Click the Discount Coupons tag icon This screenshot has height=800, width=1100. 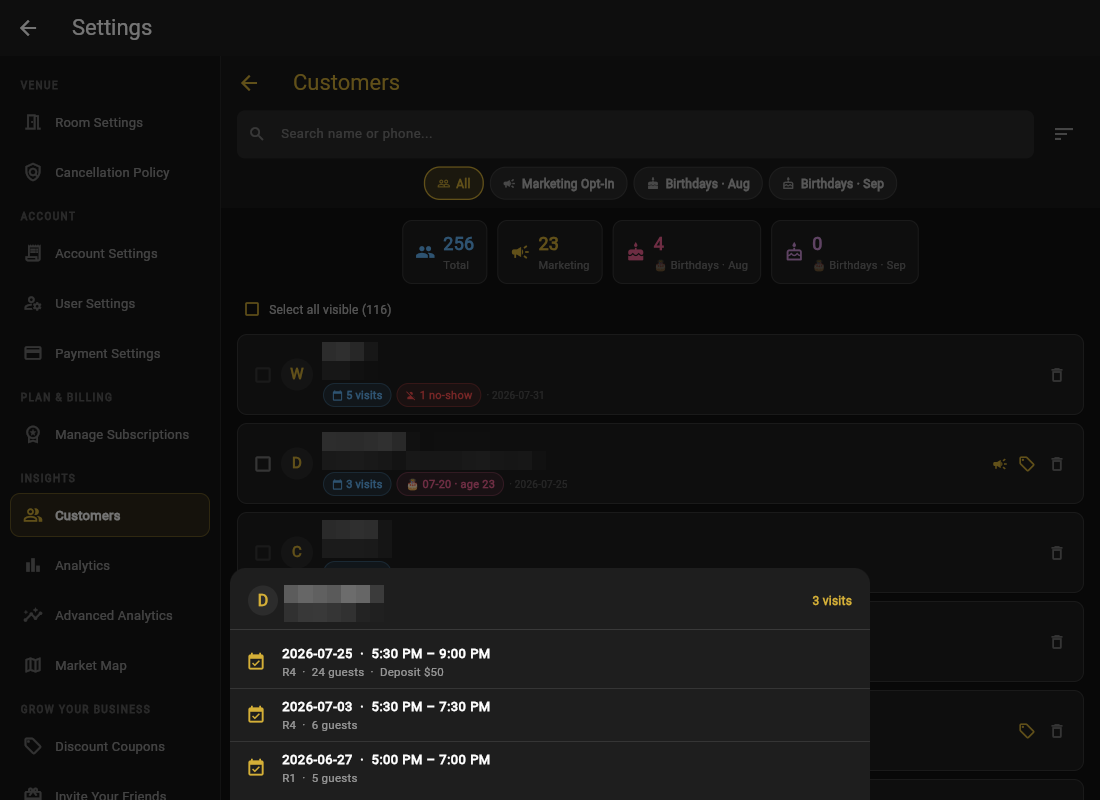[x=33, y=746]
